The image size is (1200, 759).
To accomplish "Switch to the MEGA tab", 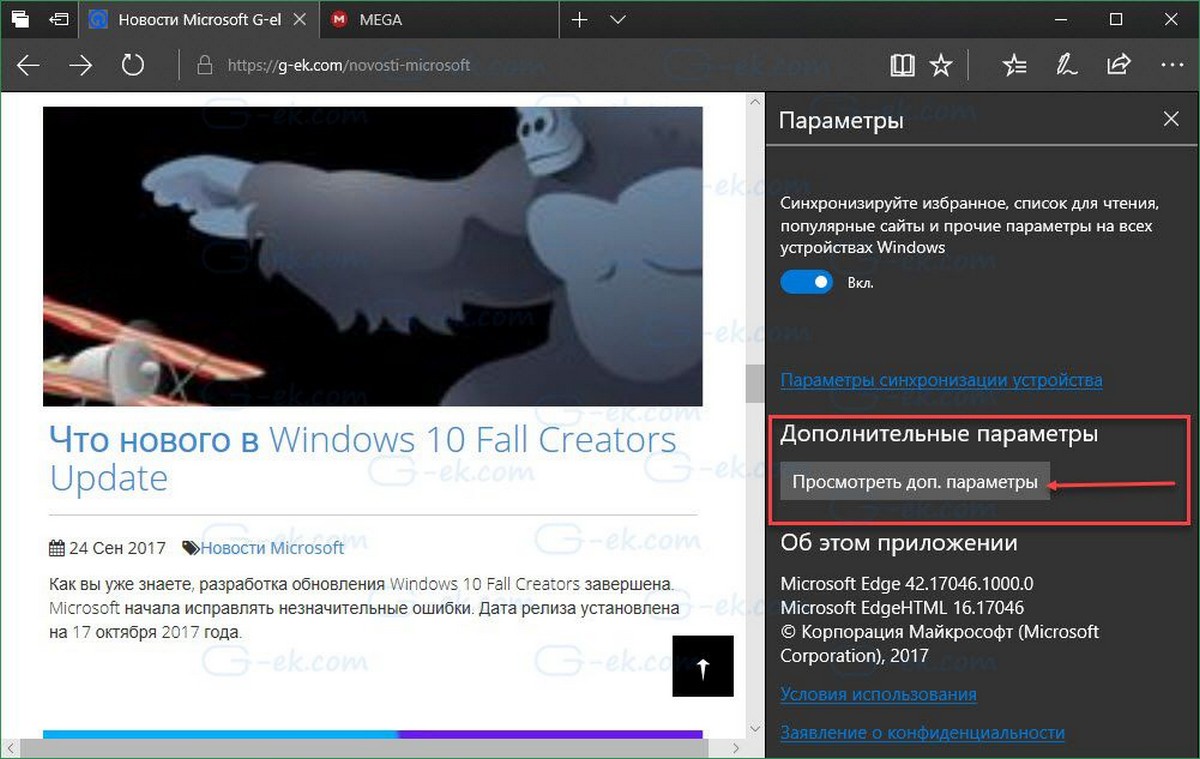I will point(441,19).
